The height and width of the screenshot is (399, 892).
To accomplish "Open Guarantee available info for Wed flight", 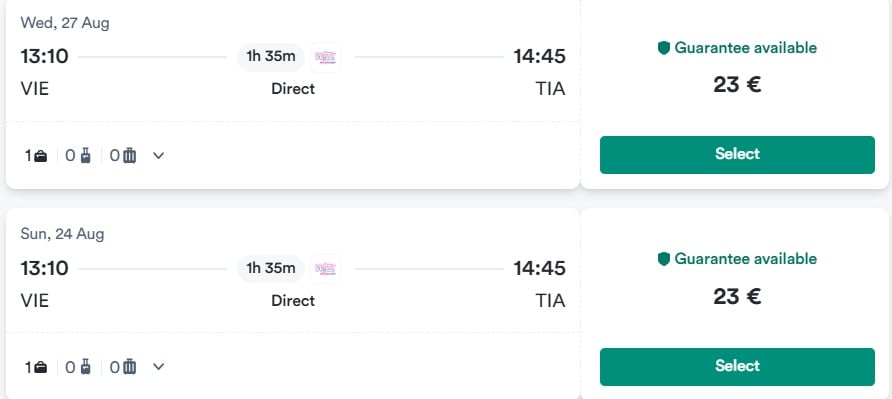I will (745, 48).
